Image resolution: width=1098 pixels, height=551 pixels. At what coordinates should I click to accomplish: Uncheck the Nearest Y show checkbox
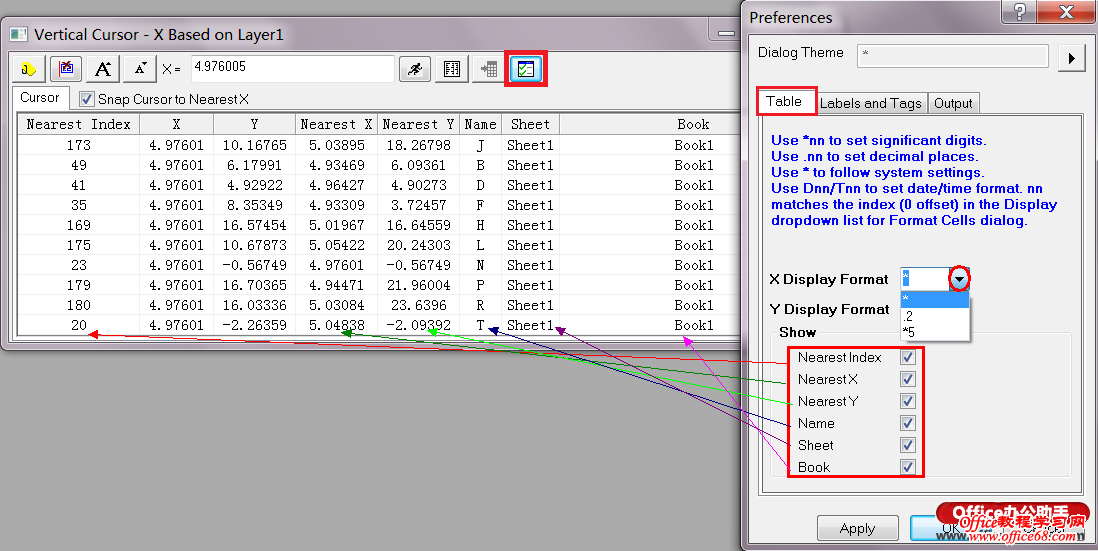pyautogui.click(x=908, y=401)
